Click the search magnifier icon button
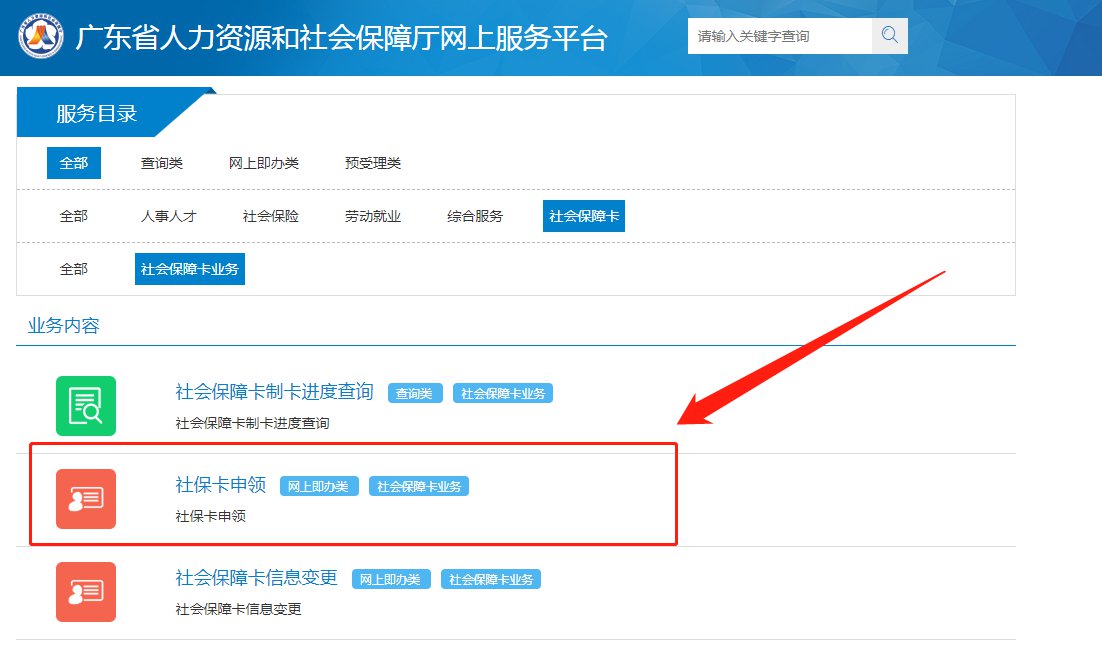 889,36
